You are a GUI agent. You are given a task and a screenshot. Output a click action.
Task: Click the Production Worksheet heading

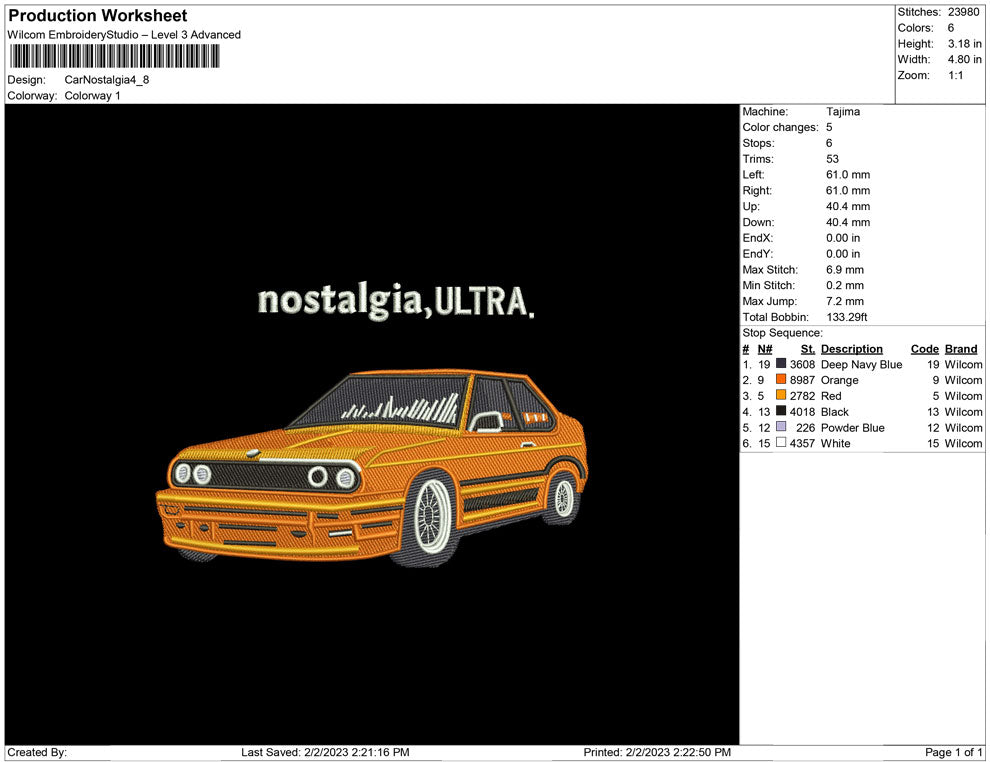coord(97,16)
